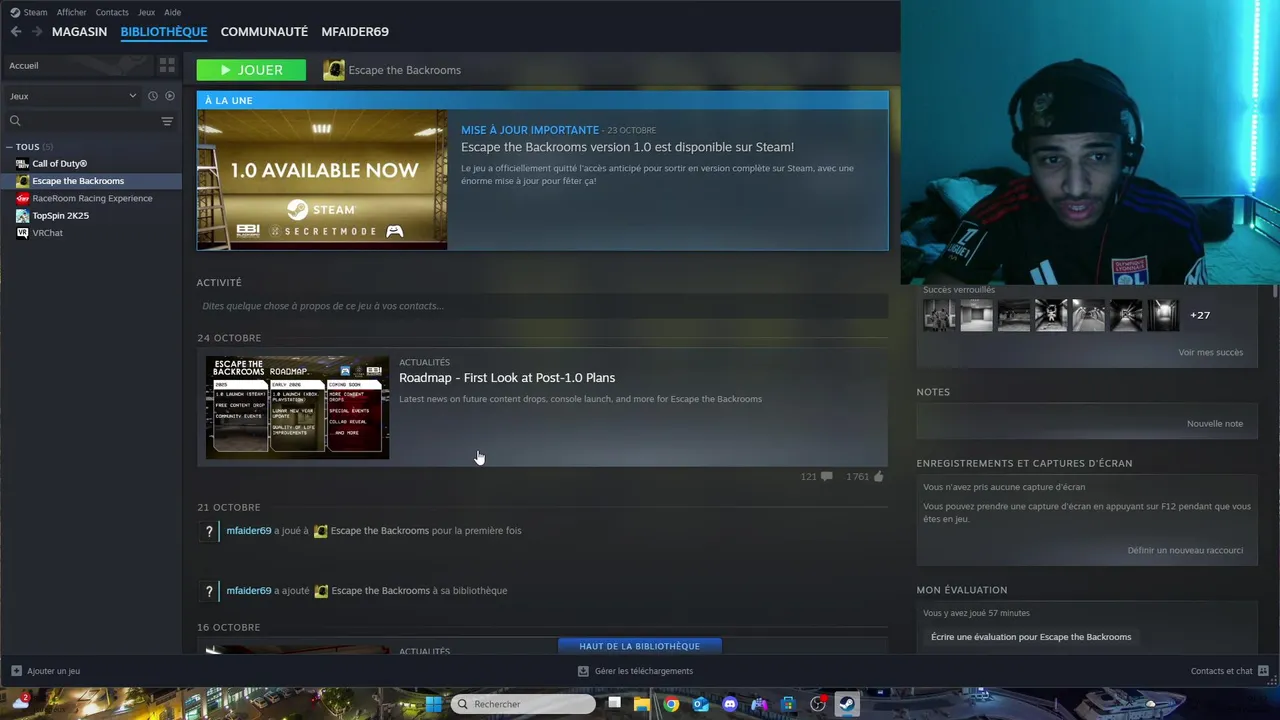Click Ajouter un jeu label

(53, 671)
